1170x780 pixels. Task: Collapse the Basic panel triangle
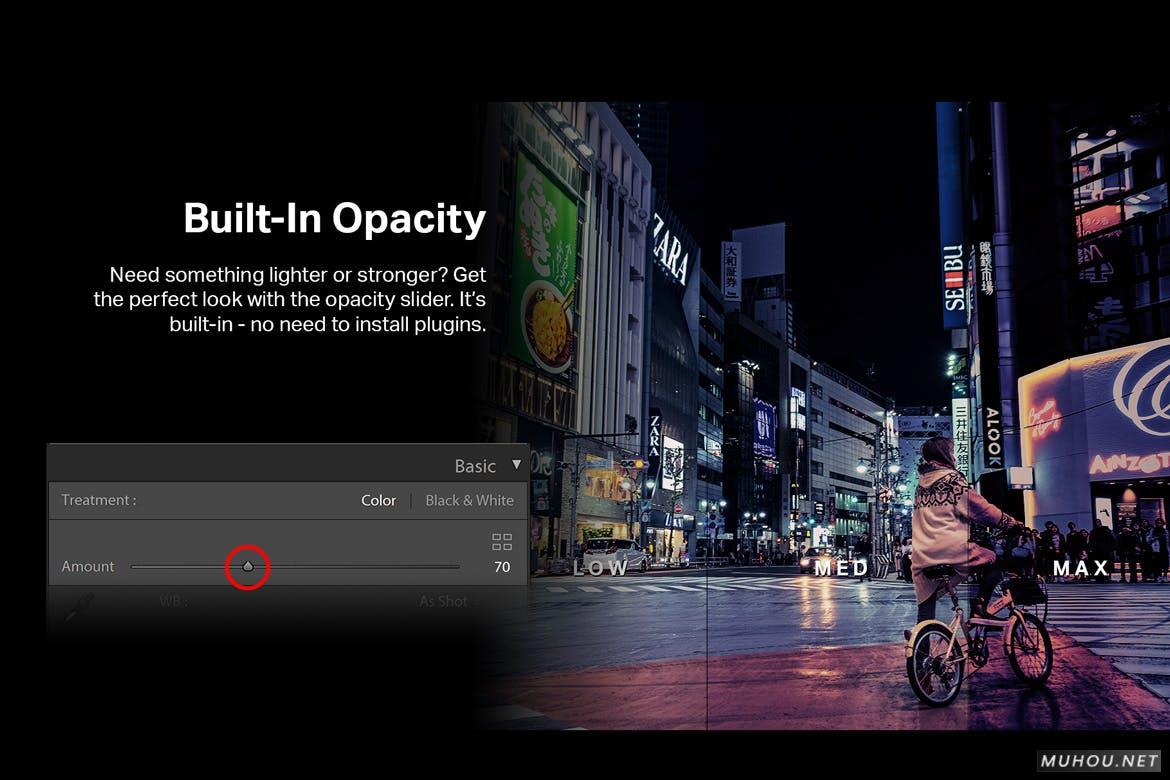click(516, 465)
